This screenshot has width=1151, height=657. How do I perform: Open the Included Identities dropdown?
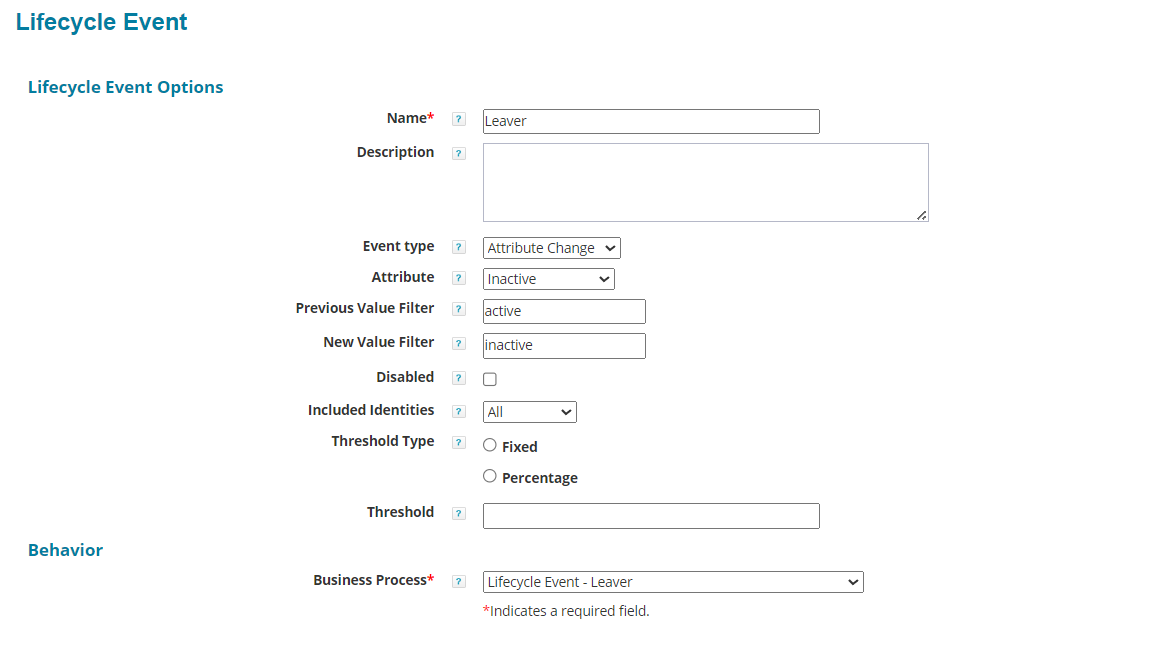529,412
